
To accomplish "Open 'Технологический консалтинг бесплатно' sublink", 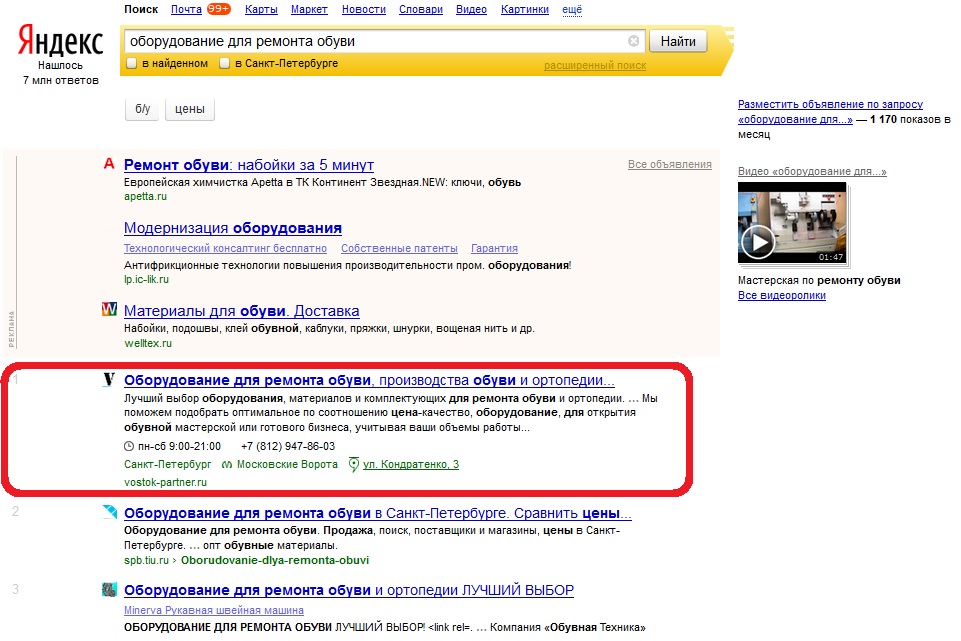I will pyautogui.click(x=225, y=248).
